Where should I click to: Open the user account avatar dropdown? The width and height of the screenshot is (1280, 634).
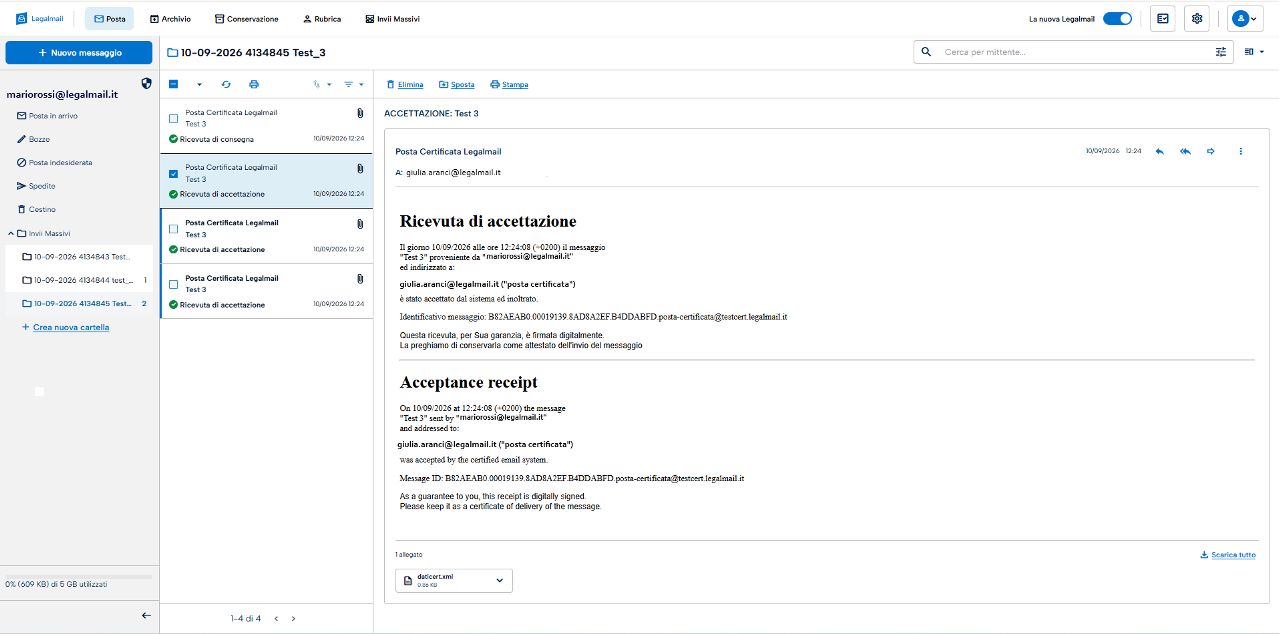coord(1247,19)
